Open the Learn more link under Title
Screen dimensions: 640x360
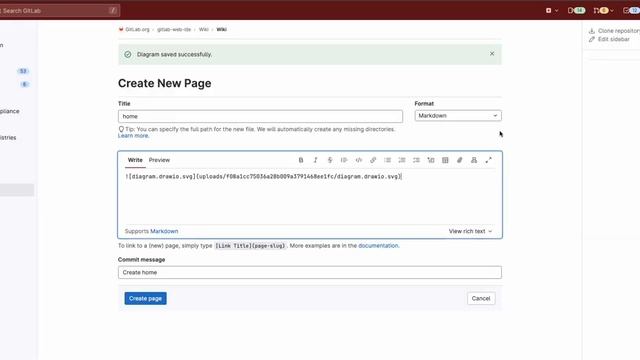[133, 136]
